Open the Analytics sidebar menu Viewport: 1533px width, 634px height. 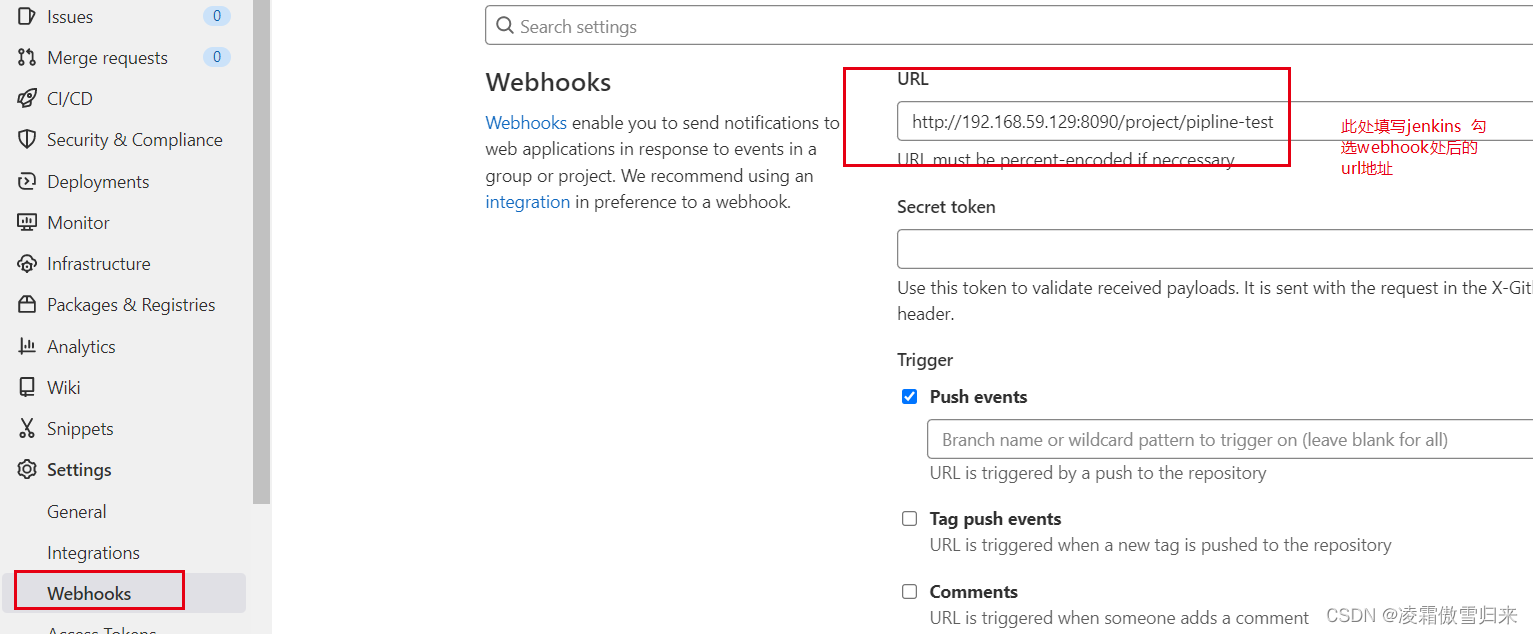tap(81, 347)
